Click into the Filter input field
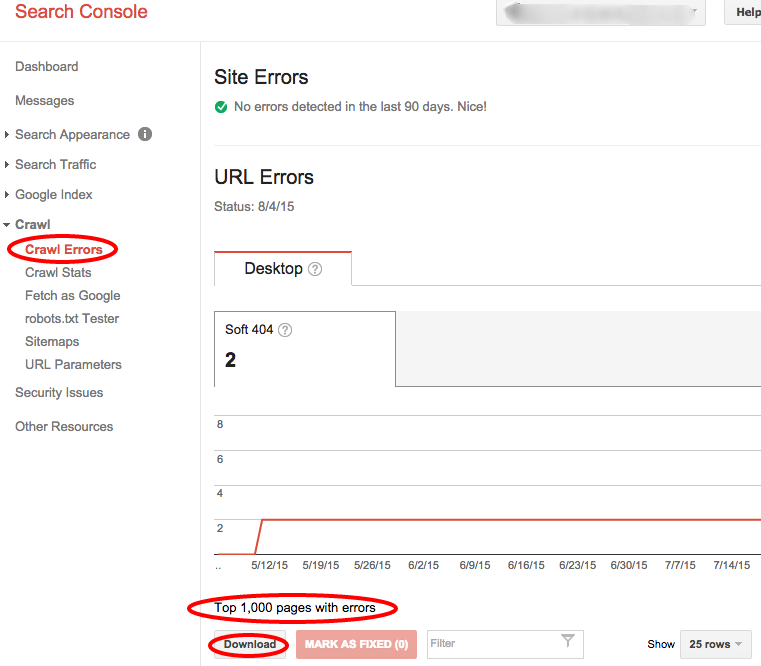The width and height of the screenshot is (761, 666). [x=490, y=644]
